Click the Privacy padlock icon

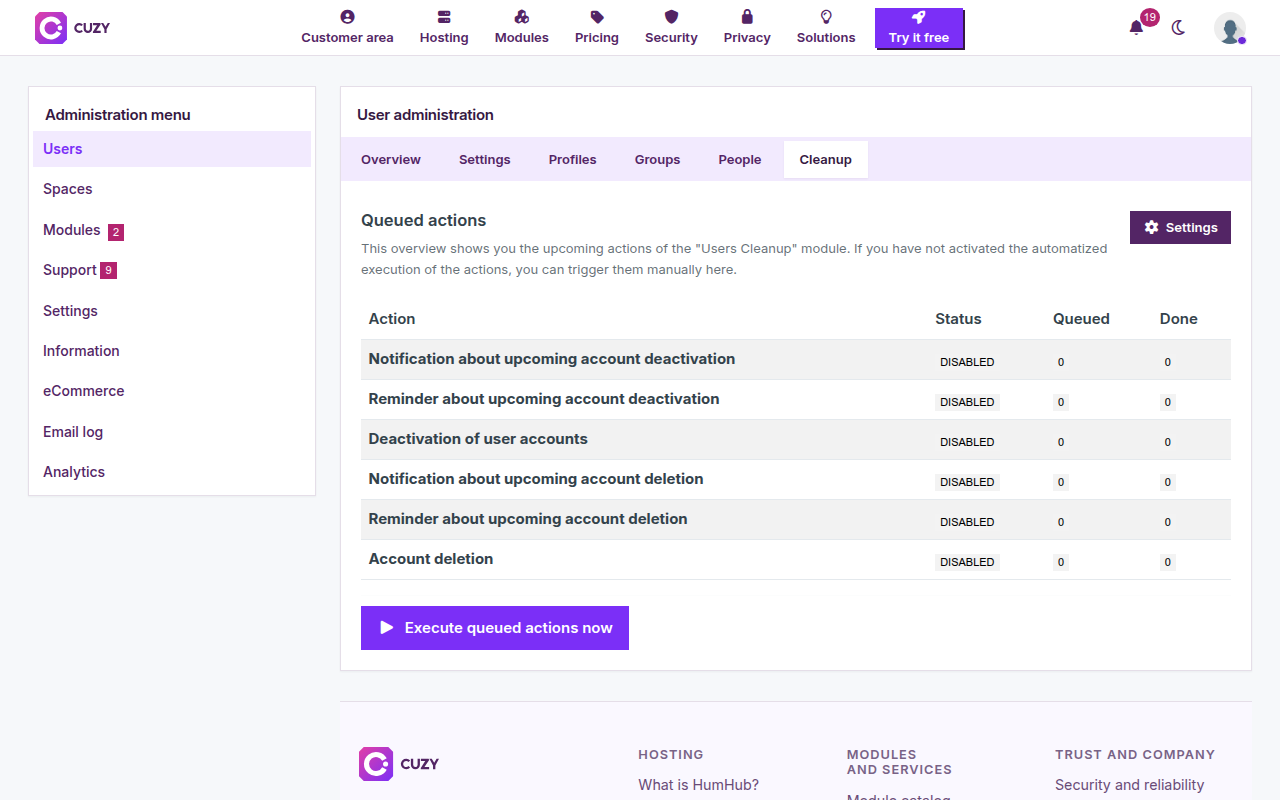click(x=747, y=17)
